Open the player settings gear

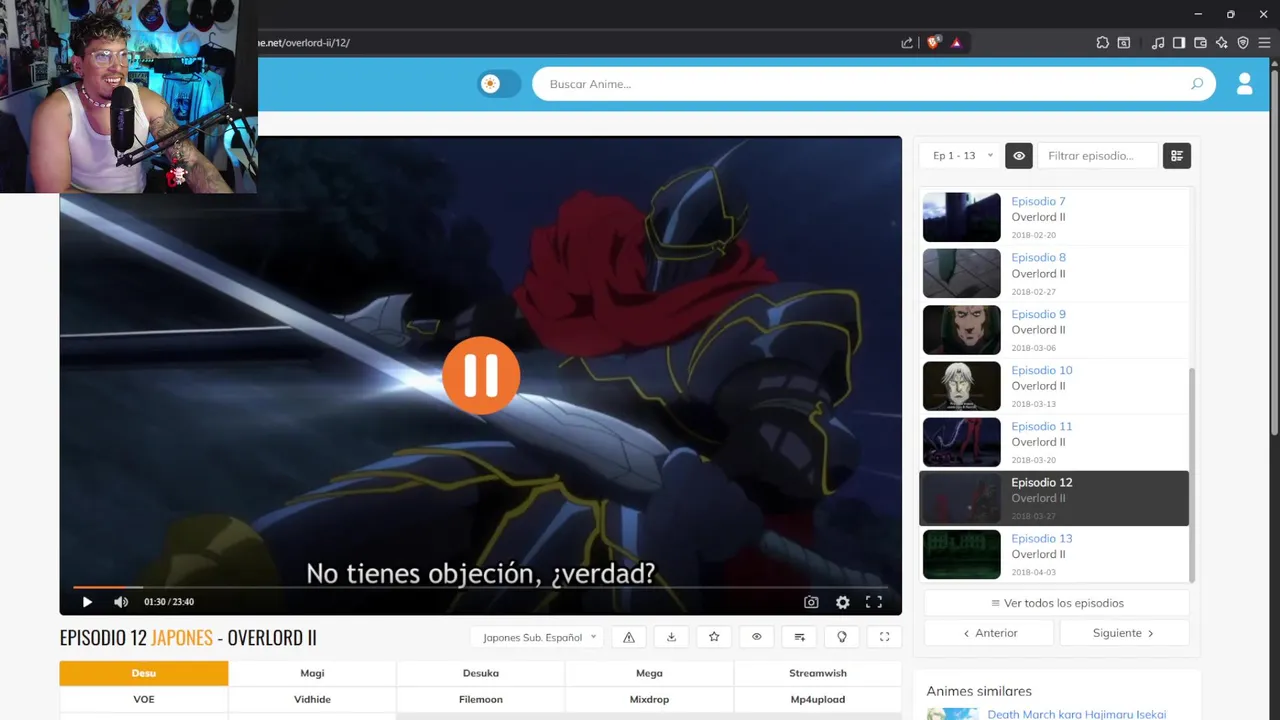(x=843, y=602)
